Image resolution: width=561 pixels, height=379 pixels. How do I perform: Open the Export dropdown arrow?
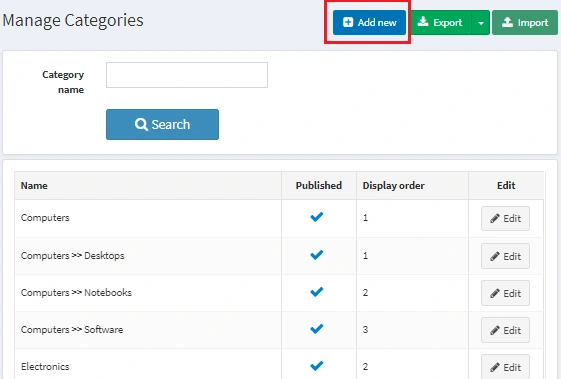481,23
